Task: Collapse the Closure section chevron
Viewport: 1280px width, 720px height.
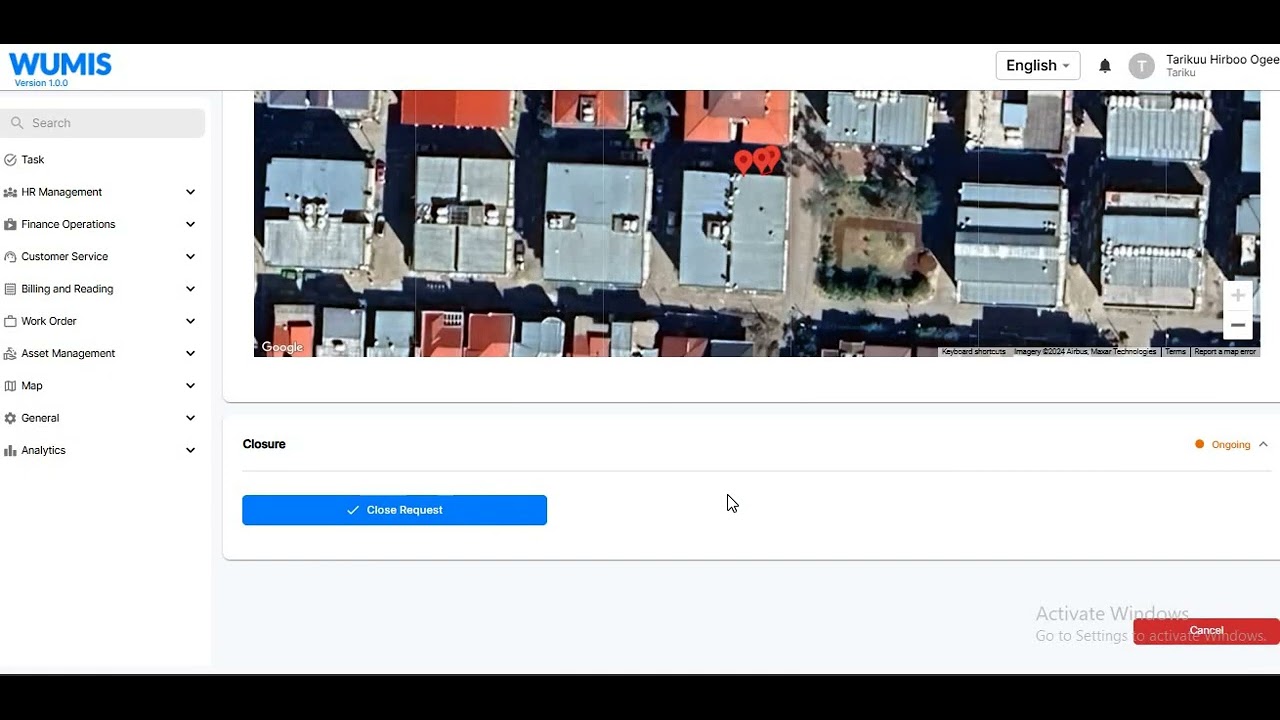Action: click(1263, 445)
